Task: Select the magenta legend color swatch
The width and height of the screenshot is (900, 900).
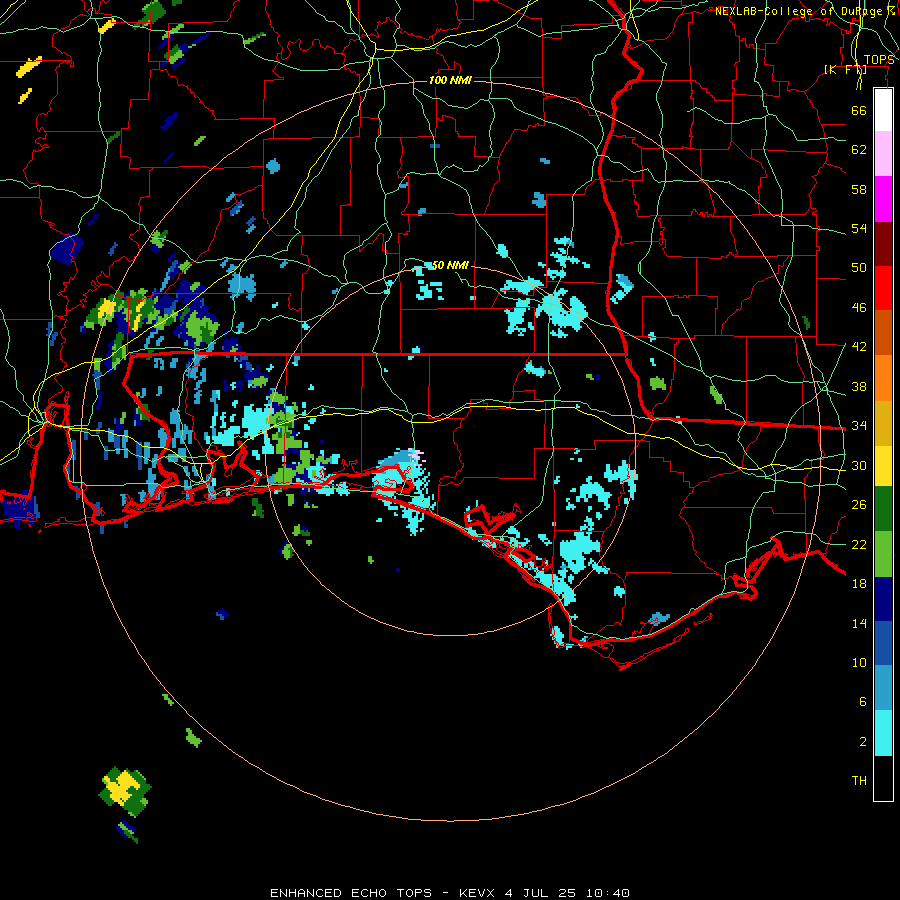Action: (x=883, y=199)
